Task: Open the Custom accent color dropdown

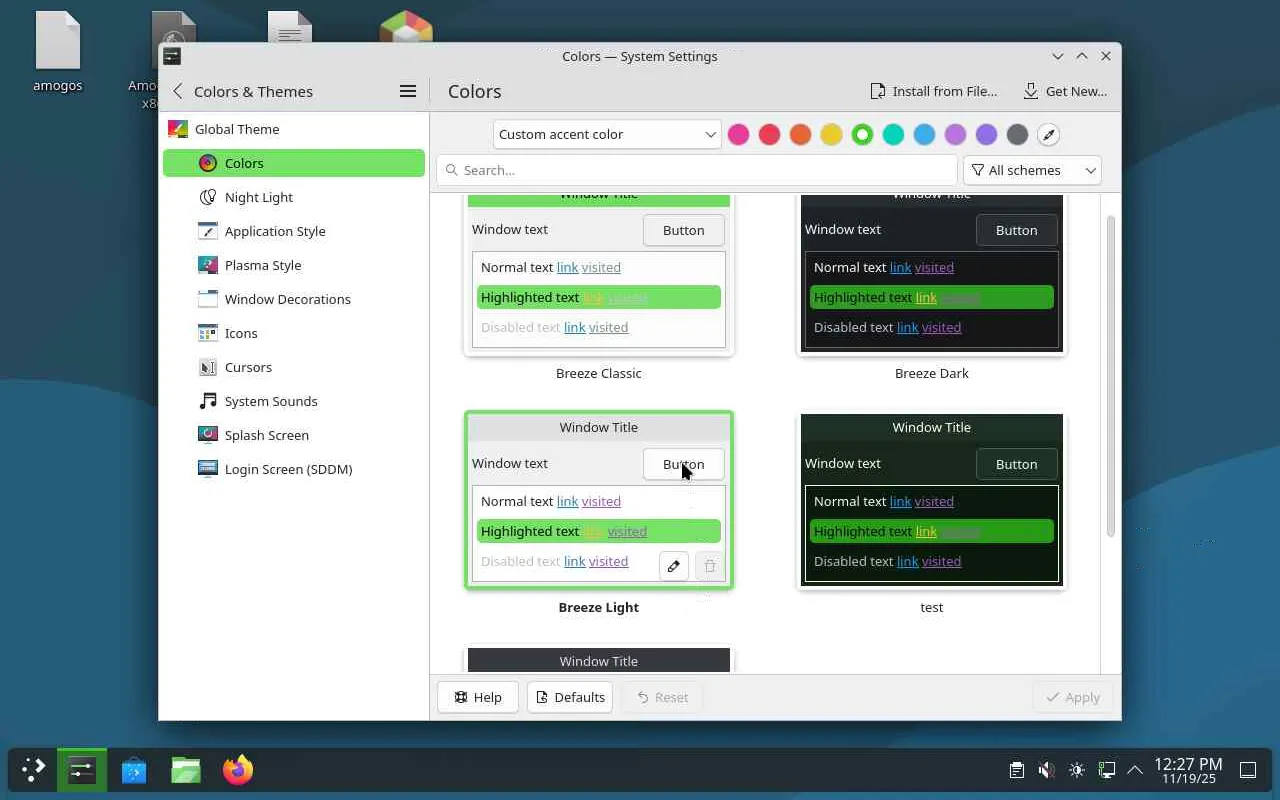Action: (607, 134)
